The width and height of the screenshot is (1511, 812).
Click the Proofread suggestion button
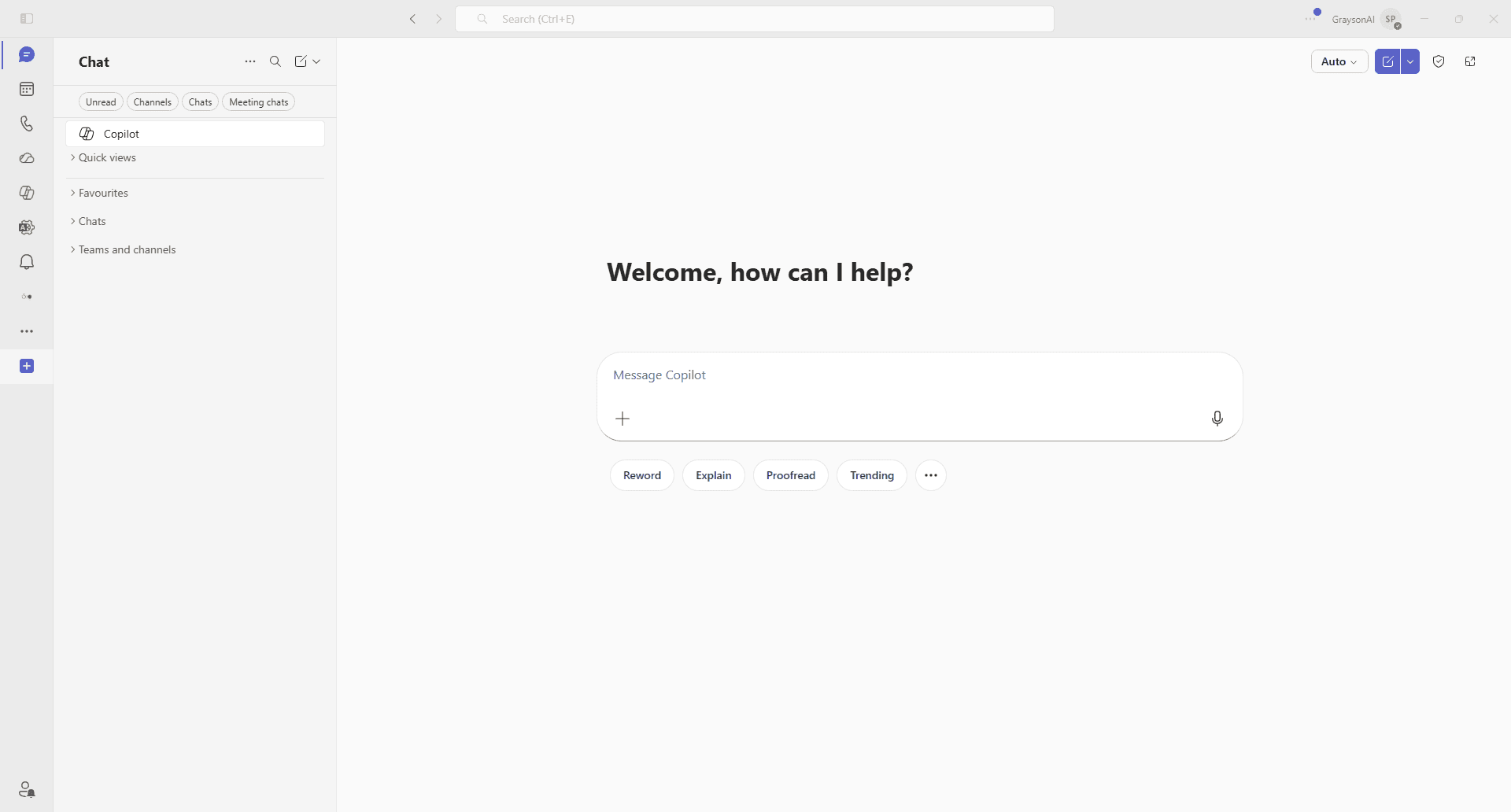tap(791, 475)
